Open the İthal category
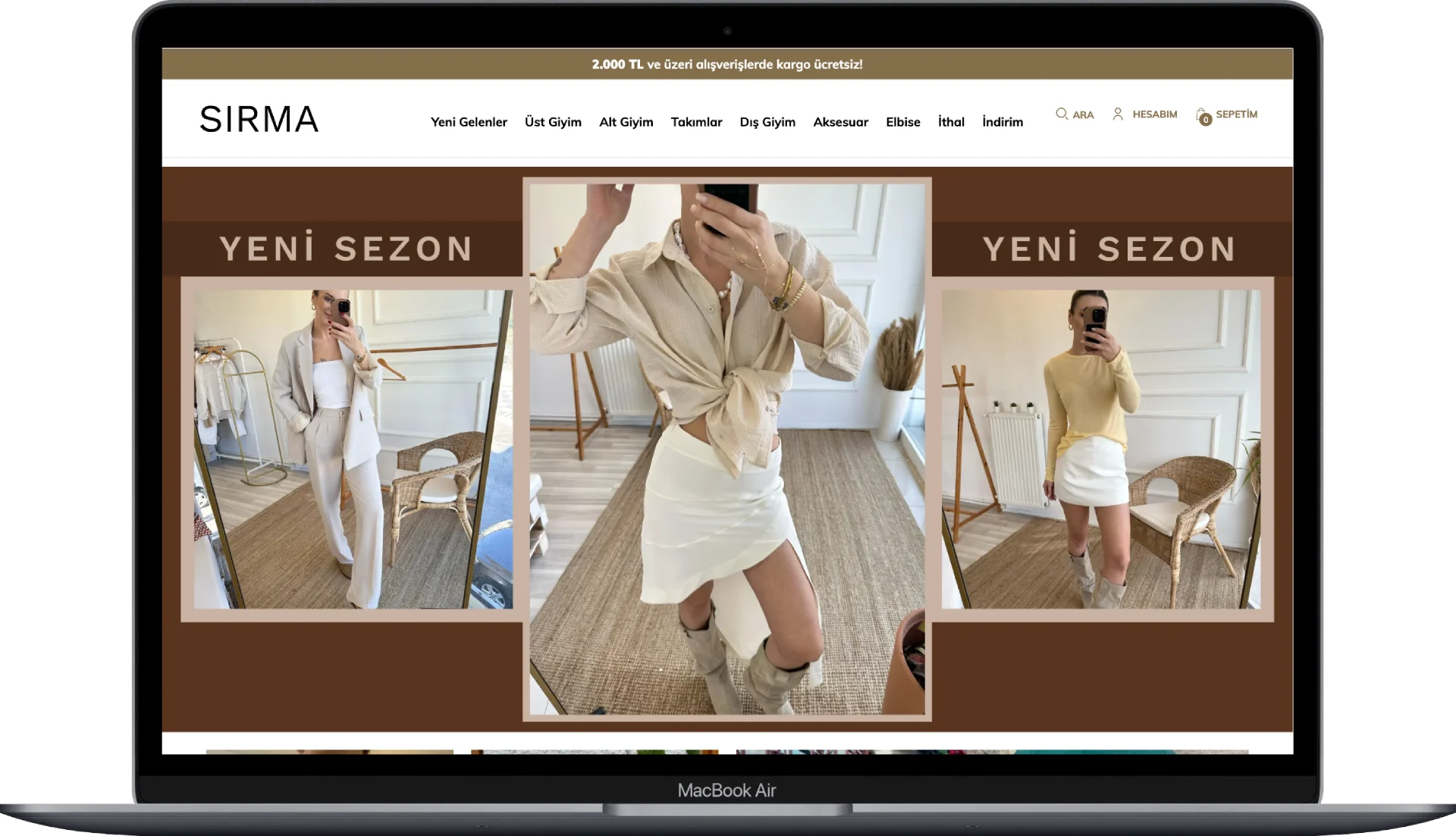Image resolution: width=1456 pixels, height=836 pixels. pos(951,121)
